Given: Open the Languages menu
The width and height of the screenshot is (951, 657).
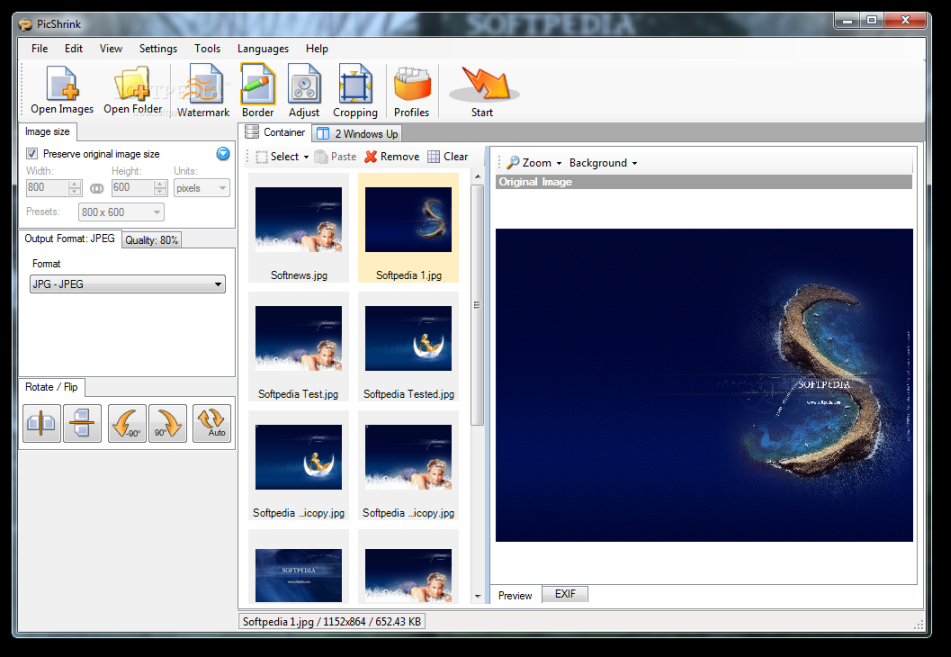Looking at the screenshot, I should [263, 49].
